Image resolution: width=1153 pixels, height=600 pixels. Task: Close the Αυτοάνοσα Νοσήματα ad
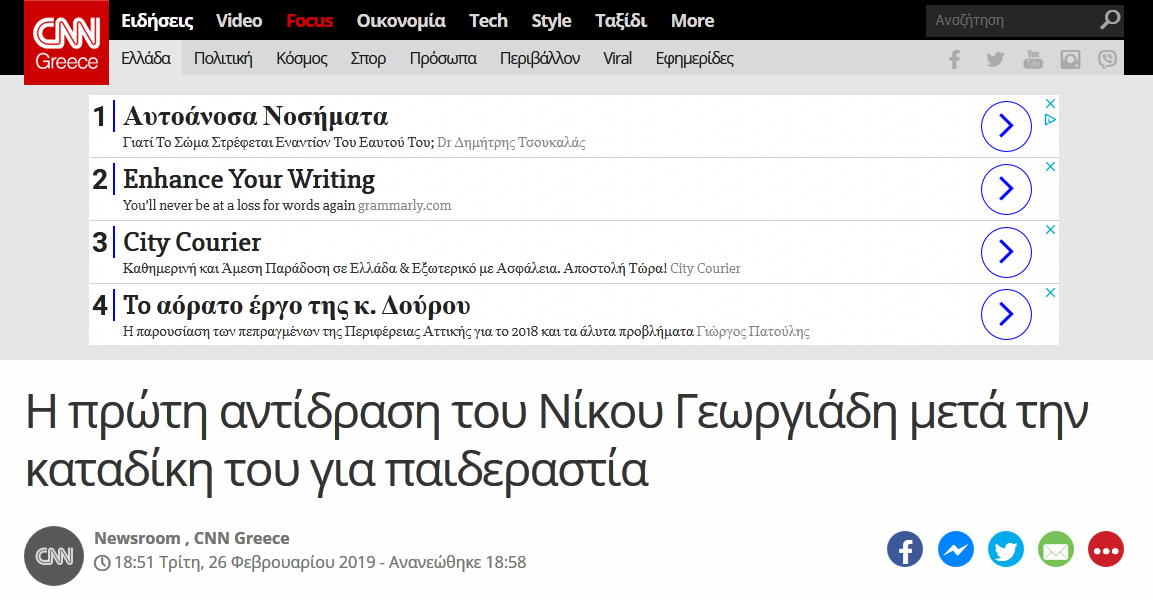point(1051,104)
